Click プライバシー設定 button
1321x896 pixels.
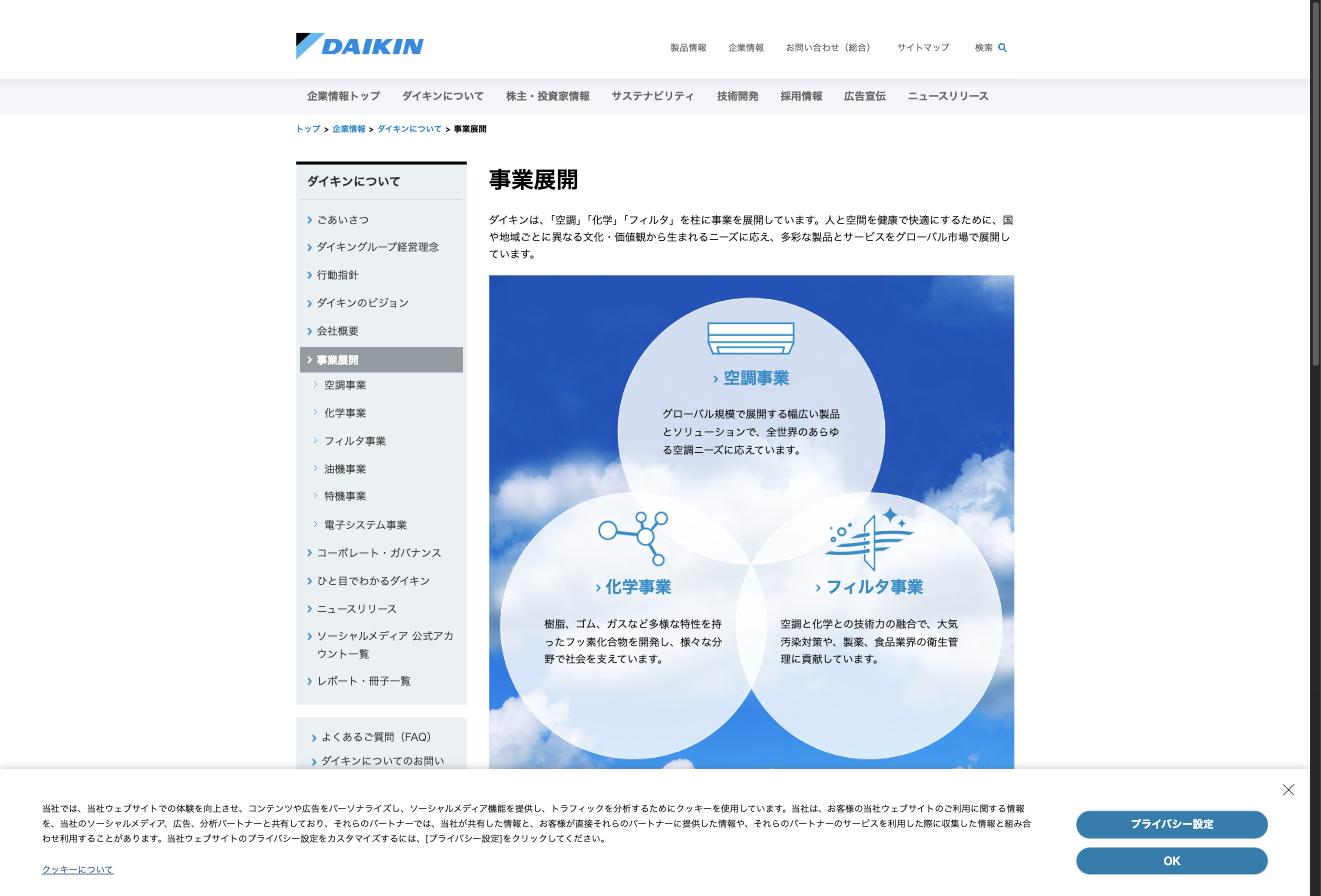click(1172, 824)
